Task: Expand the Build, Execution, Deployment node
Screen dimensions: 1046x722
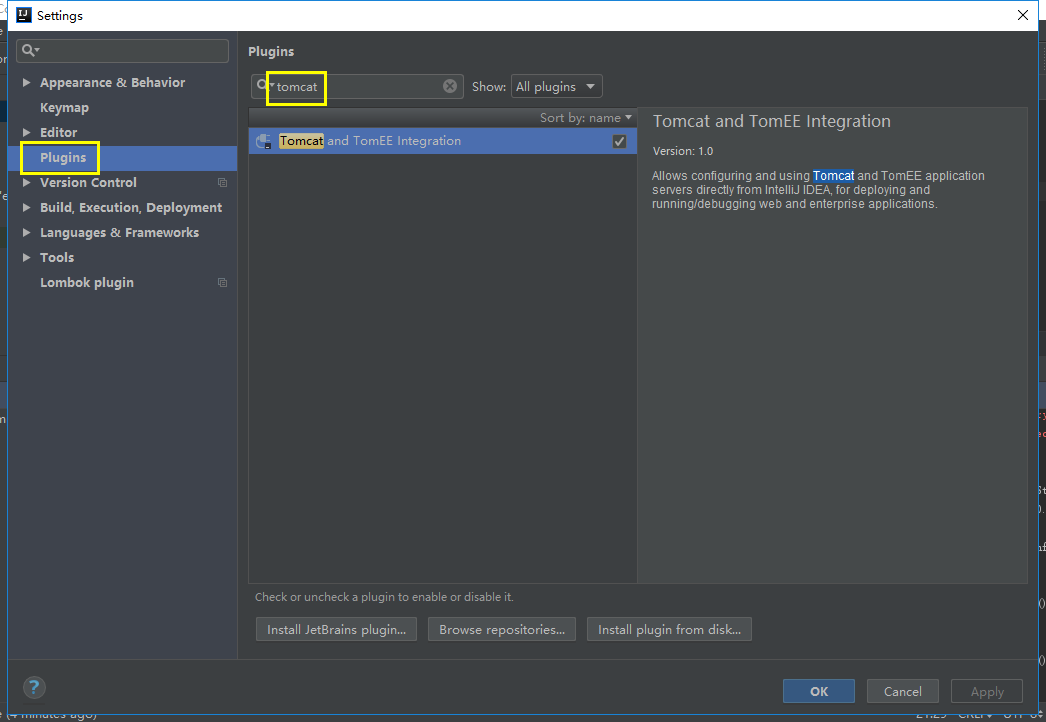Action: click(x=27, y=208)
